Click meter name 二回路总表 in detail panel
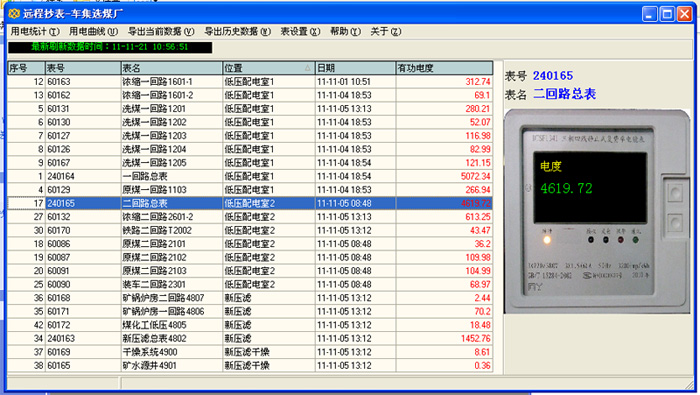The image size is (700, 395). click(565, 94)
